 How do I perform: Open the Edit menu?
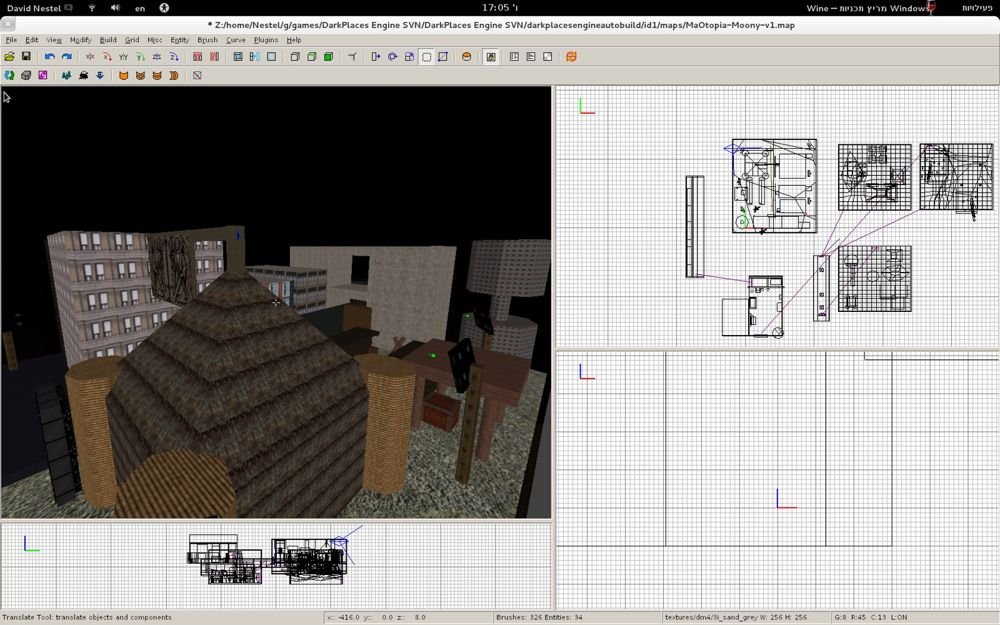click(31, 40)
